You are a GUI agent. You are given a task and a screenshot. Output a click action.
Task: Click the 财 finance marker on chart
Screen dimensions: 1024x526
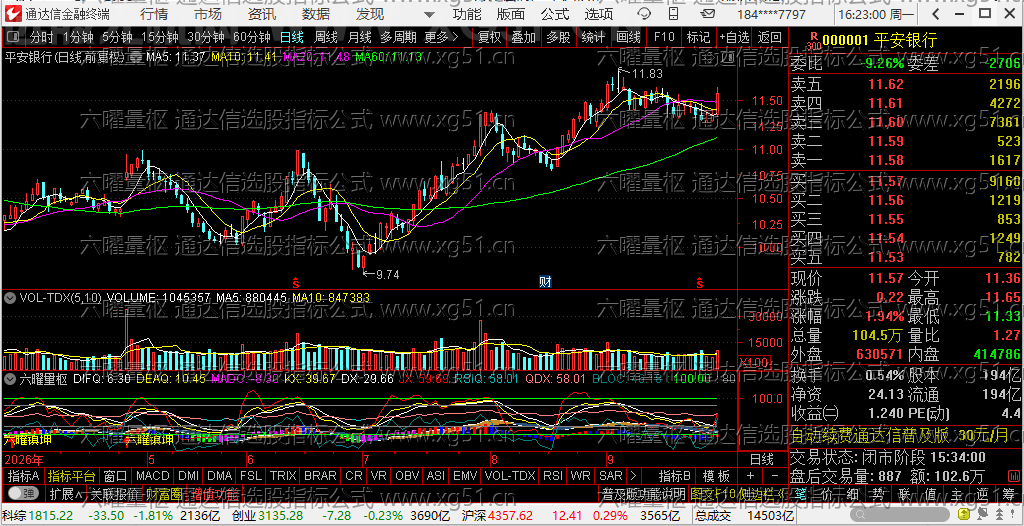tap(546, 282)
